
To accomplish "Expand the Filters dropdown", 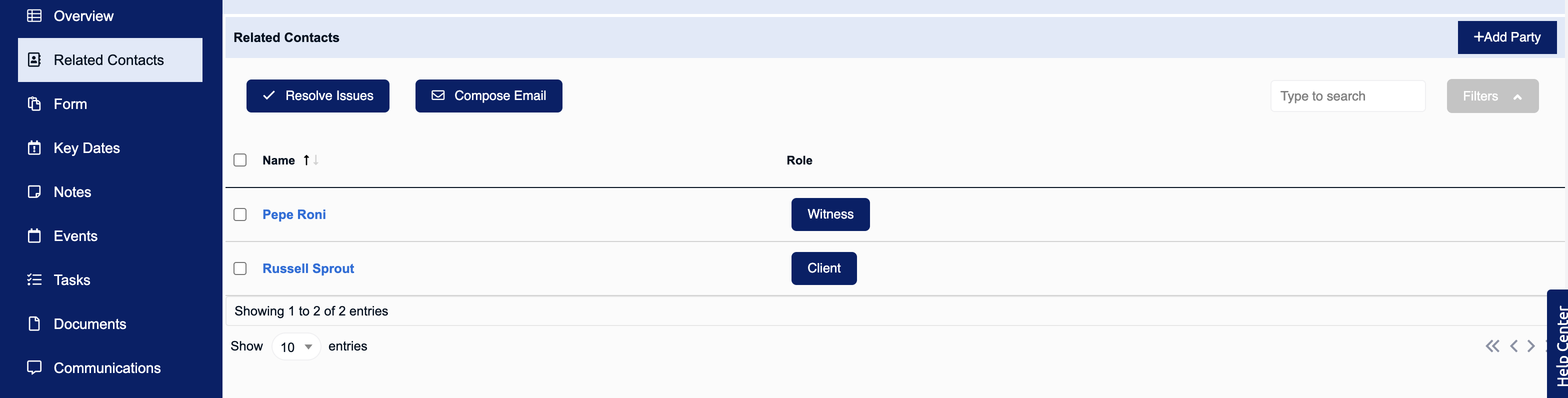I will 1492,96.
